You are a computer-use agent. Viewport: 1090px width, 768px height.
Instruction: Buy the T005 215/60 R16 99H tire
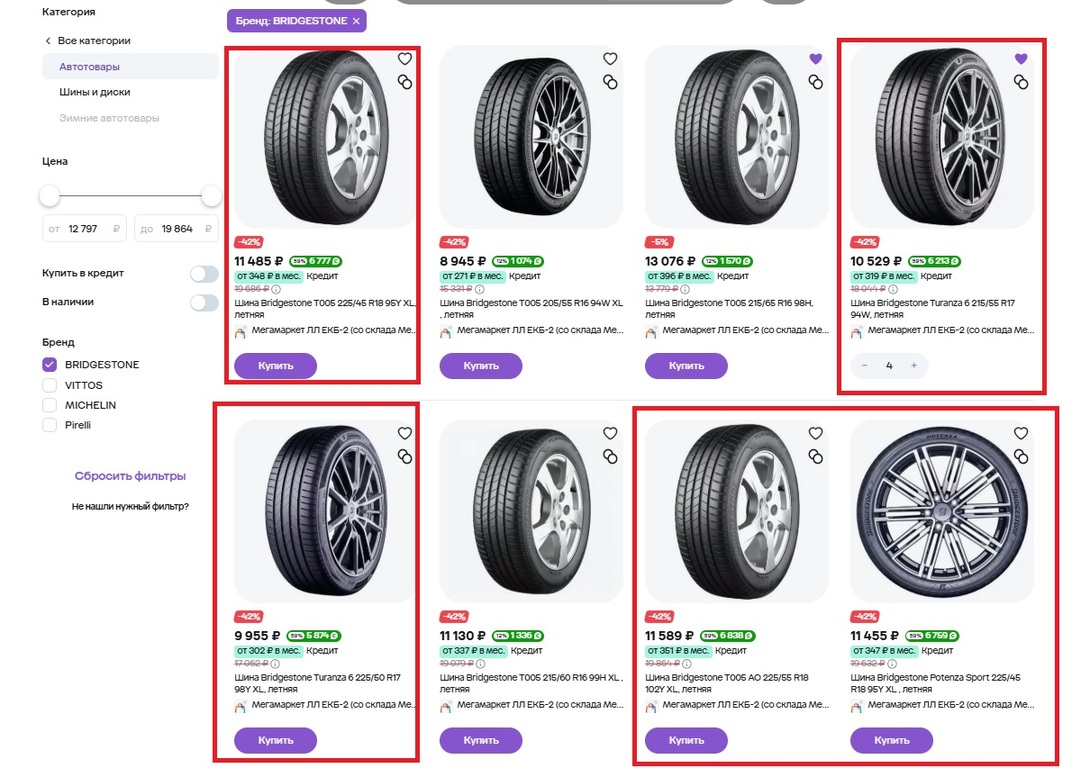pyautogui.click(x=481, y=741)
